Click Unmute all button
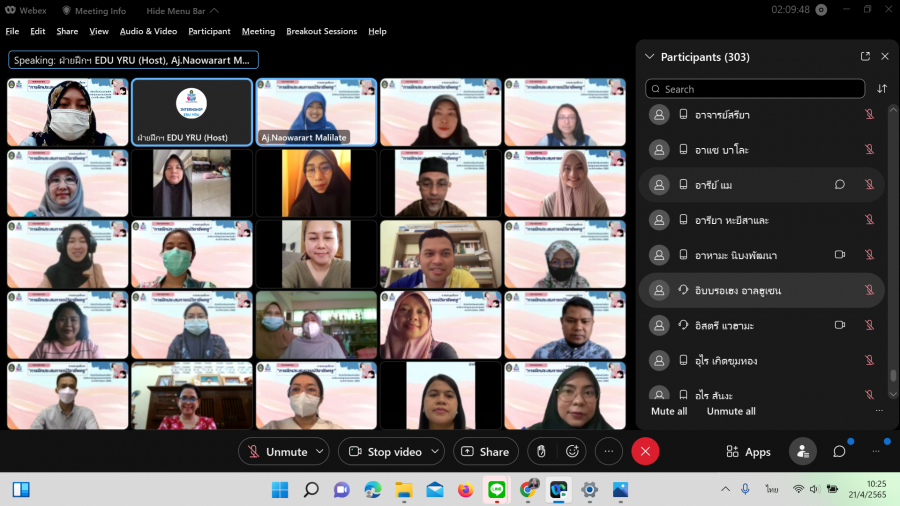900x506 pixels. pyautogui.click(x=731, y=411)
